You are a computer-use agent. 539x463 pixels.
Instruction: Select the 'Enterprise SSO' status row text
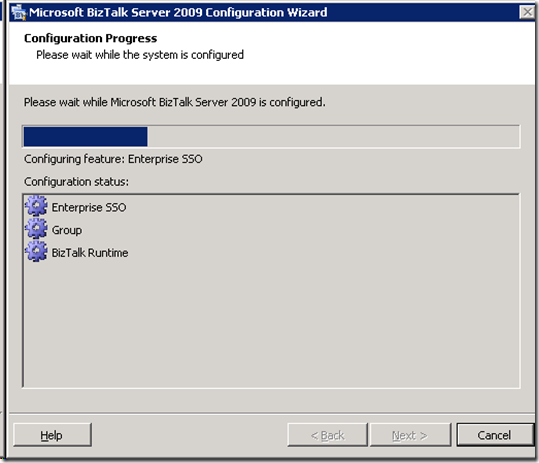coord(89,207)
